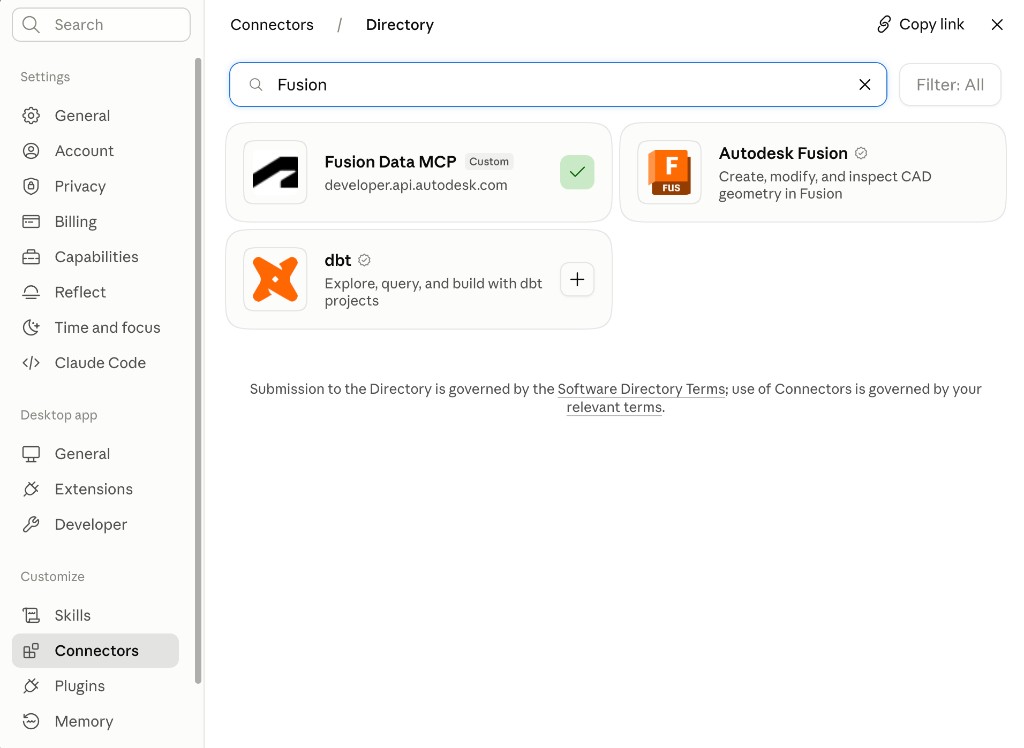
Task: Click the sidebar vertical scrollbar
Action: coord(198,370)
